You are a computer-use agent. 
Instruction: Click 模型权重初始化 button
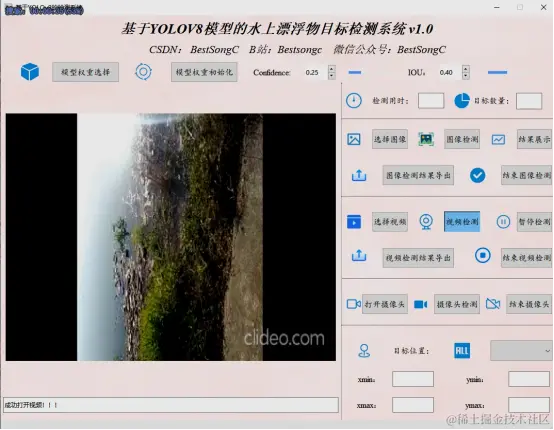click(x=204, y=72)
